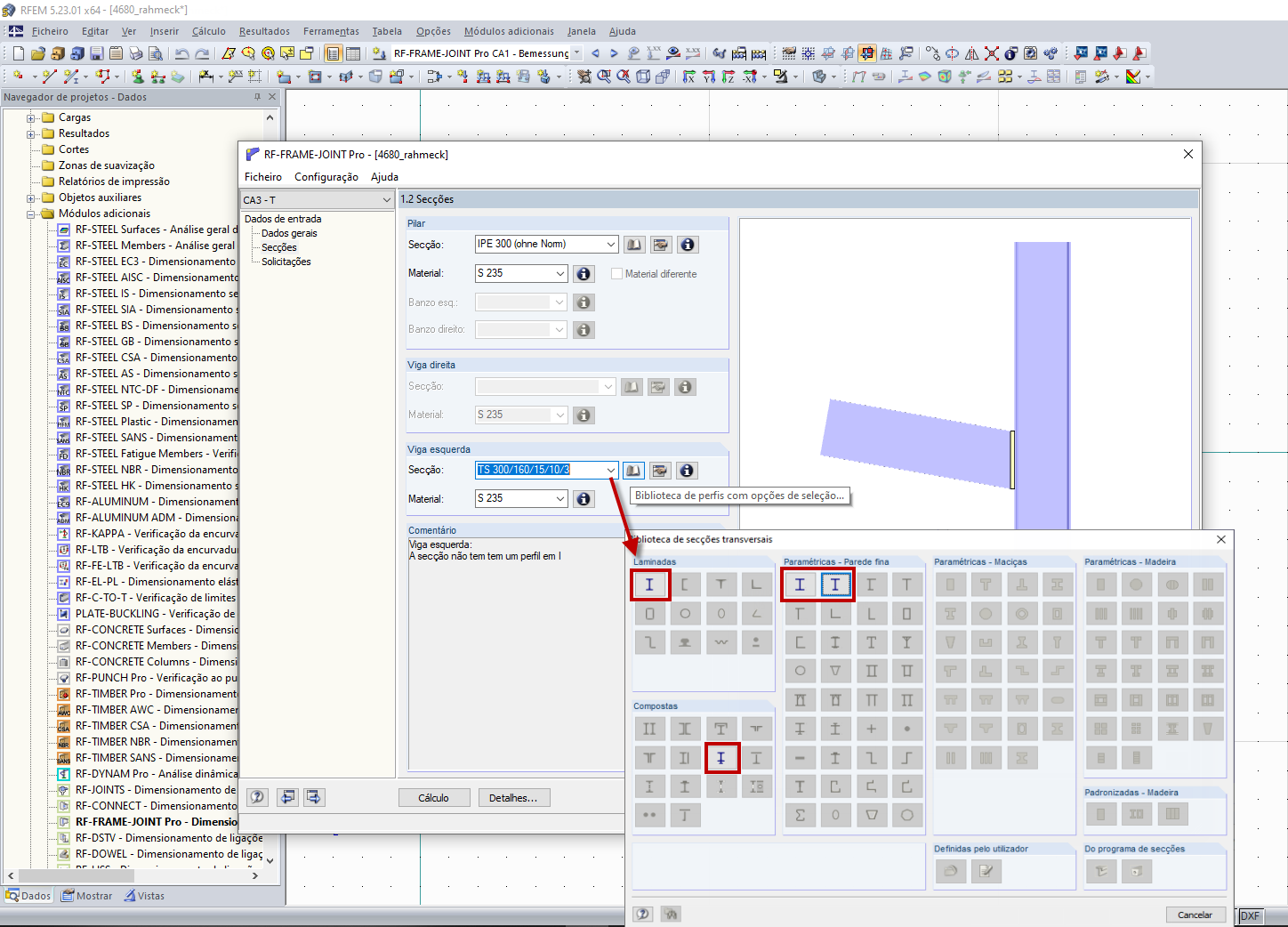Click next table arrow button beside Cálculo

point(314,797)
